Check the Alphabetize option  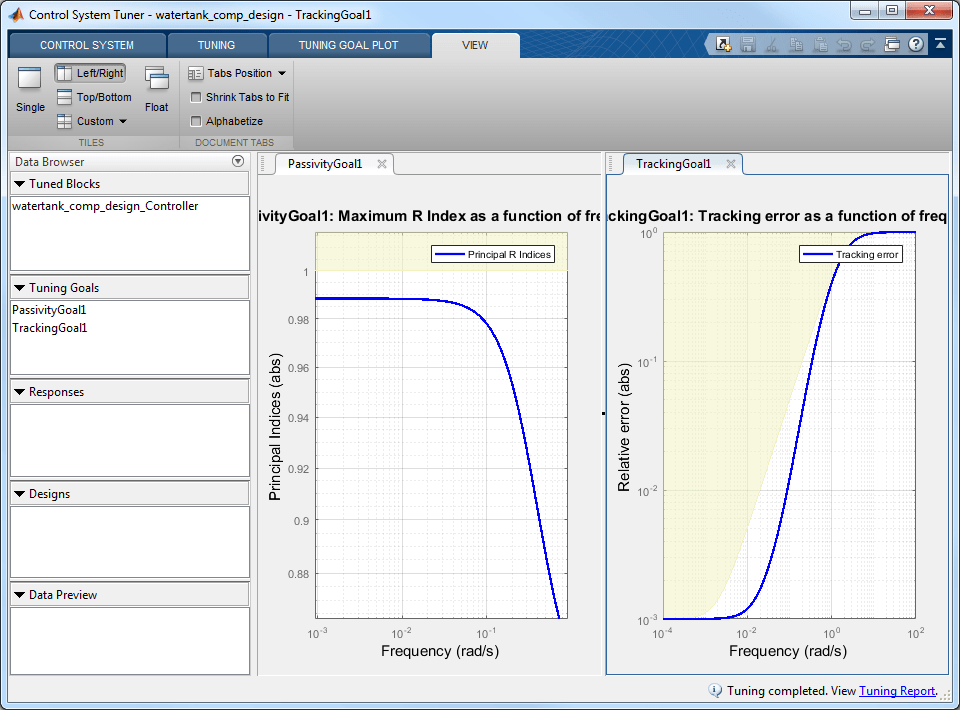[196, 121]
